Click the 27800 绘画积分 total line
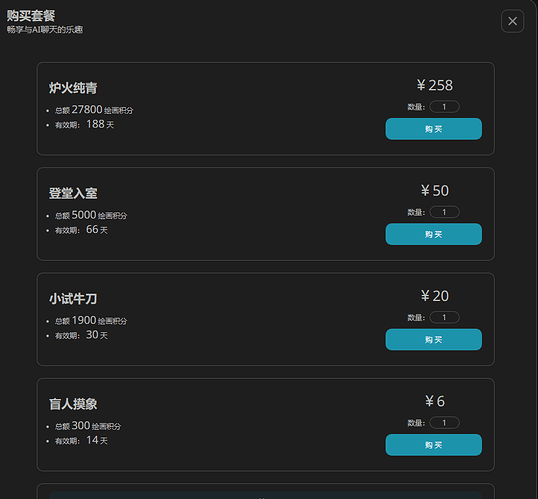This screenshot has height=499, width=538. [94, 110]
